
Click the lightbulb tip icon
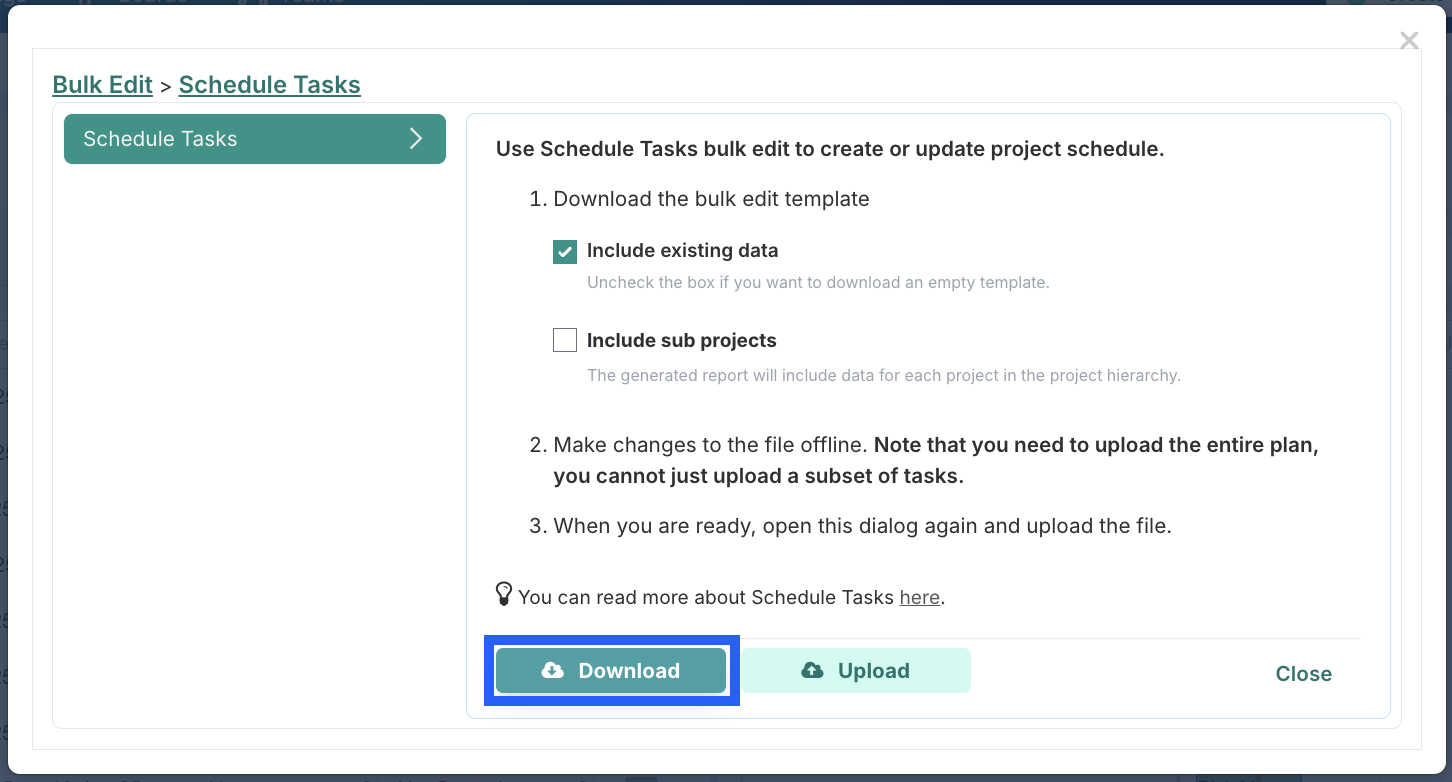pos(504,594)
